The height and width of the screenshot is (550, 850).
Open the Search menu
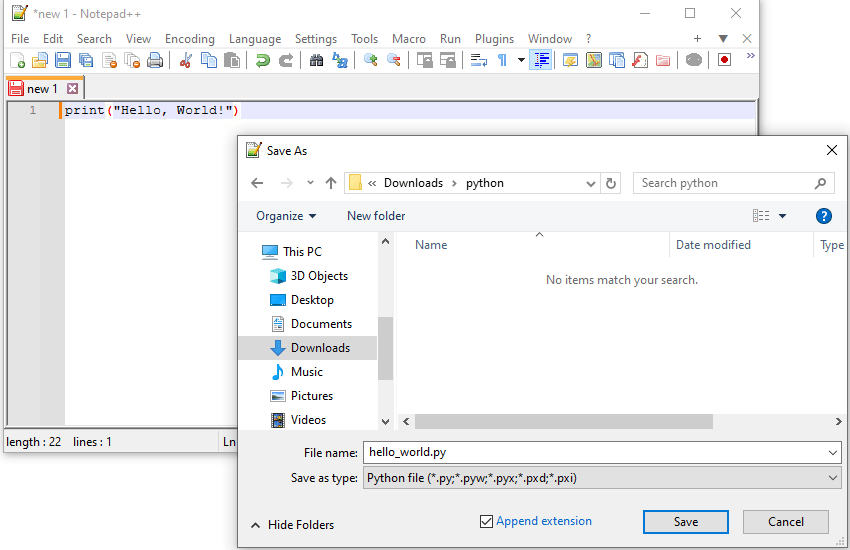pyautogui.click(x=94, y=39)
